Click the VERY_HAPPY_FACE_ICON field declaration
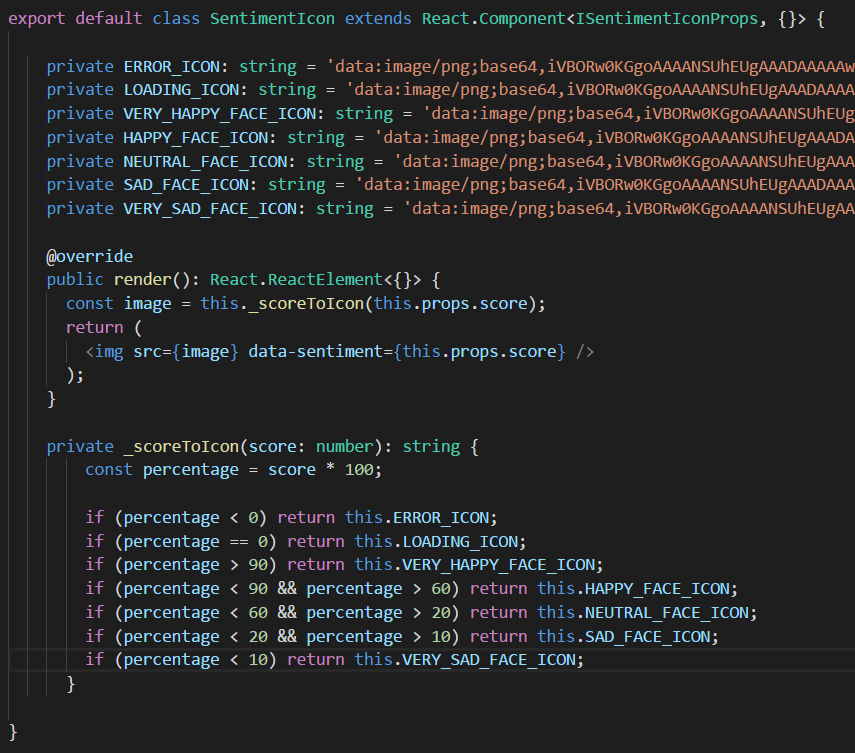 [224, 113]
